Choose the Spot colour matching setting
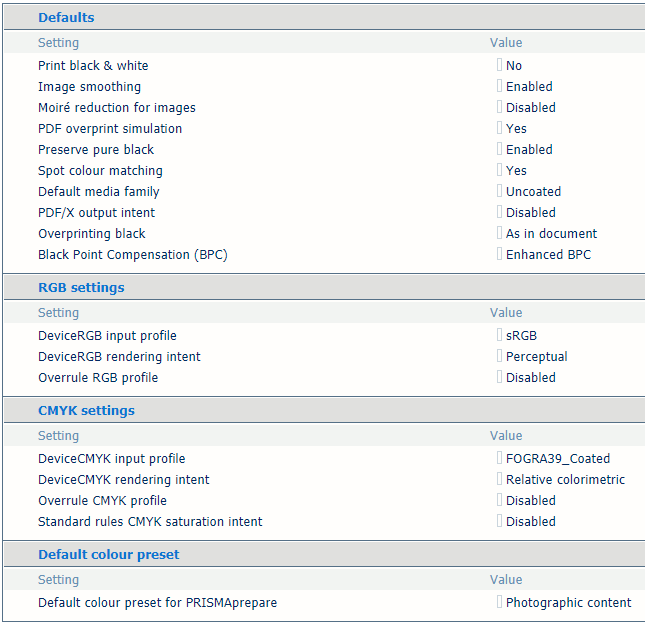Image resolution: width=645 pixels, height=624 pixels. (100, 170)
